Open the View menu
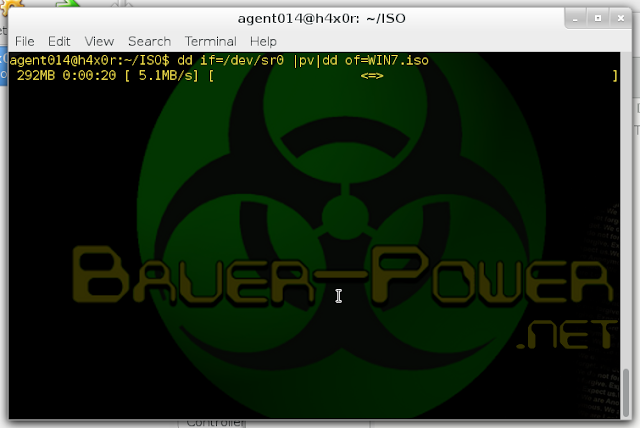 pyautogui.click(x=99, y=41)
